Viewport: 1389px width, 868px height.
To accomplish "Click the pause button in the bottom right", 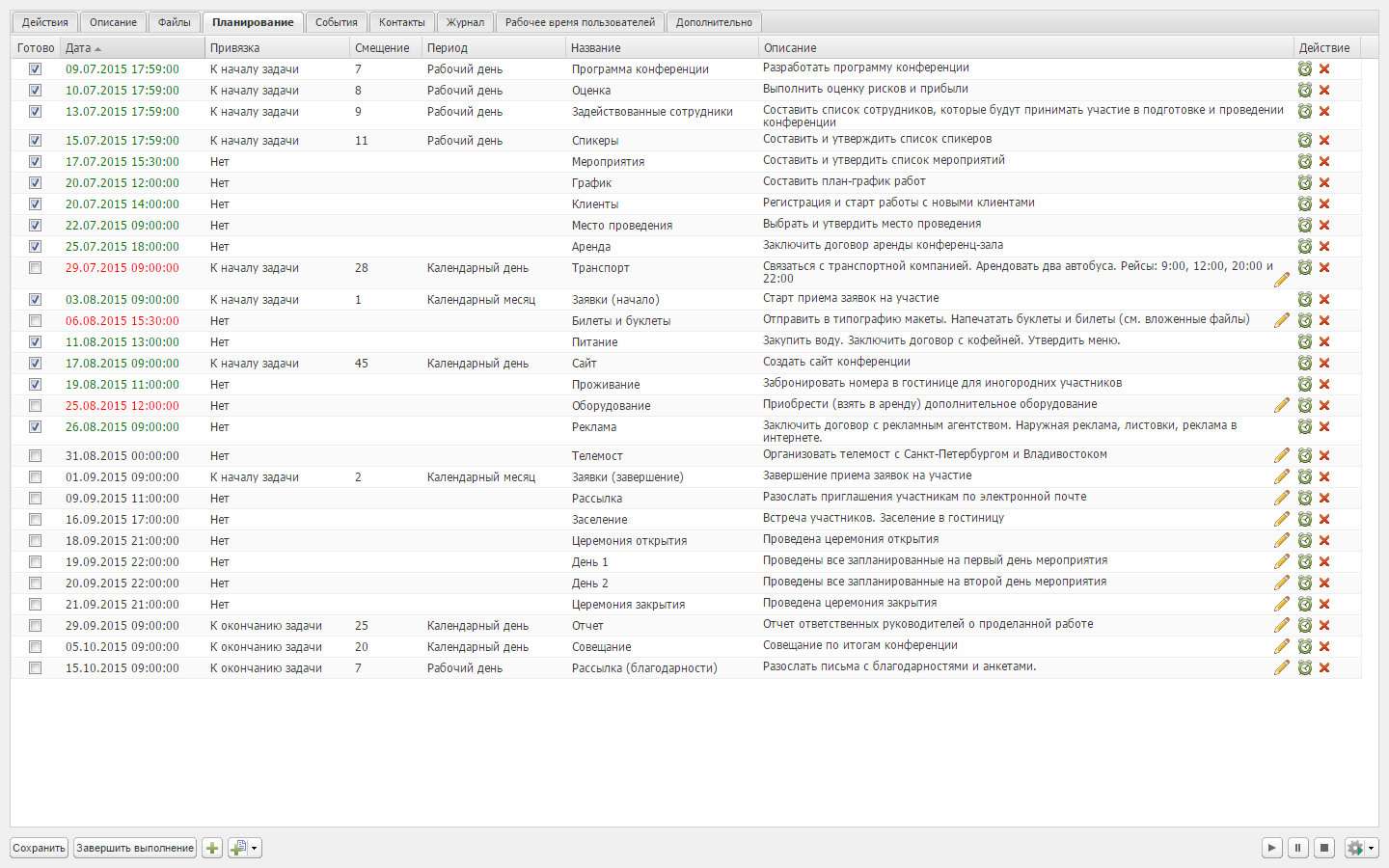I will coord(1298,848).
